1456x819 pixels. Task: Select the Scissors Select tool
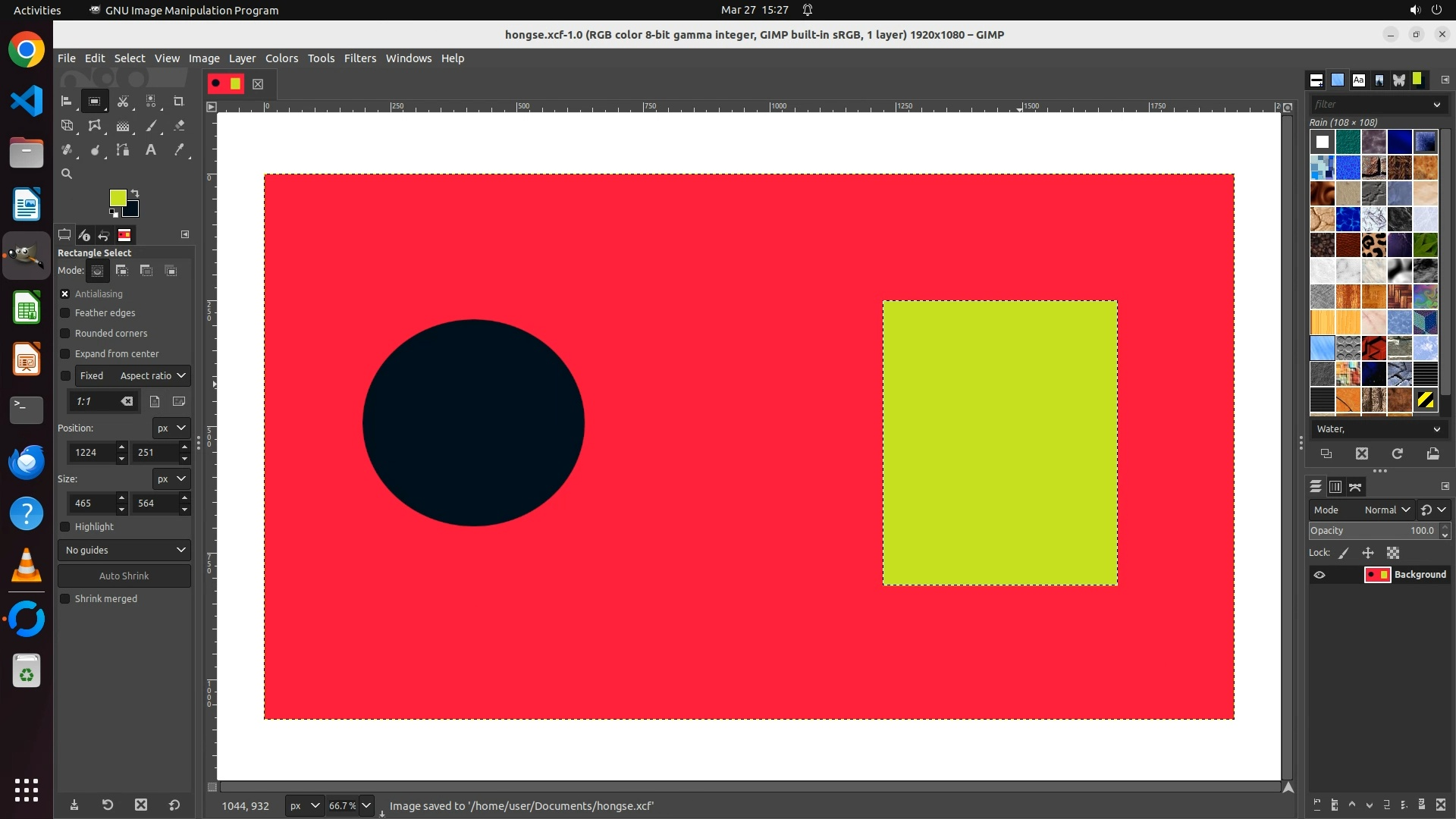123,101
